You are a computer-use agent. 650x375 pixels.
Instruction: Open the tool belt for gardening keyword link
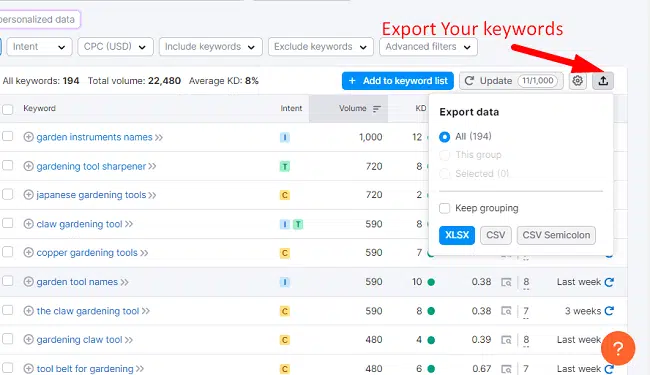click(85, 369)
